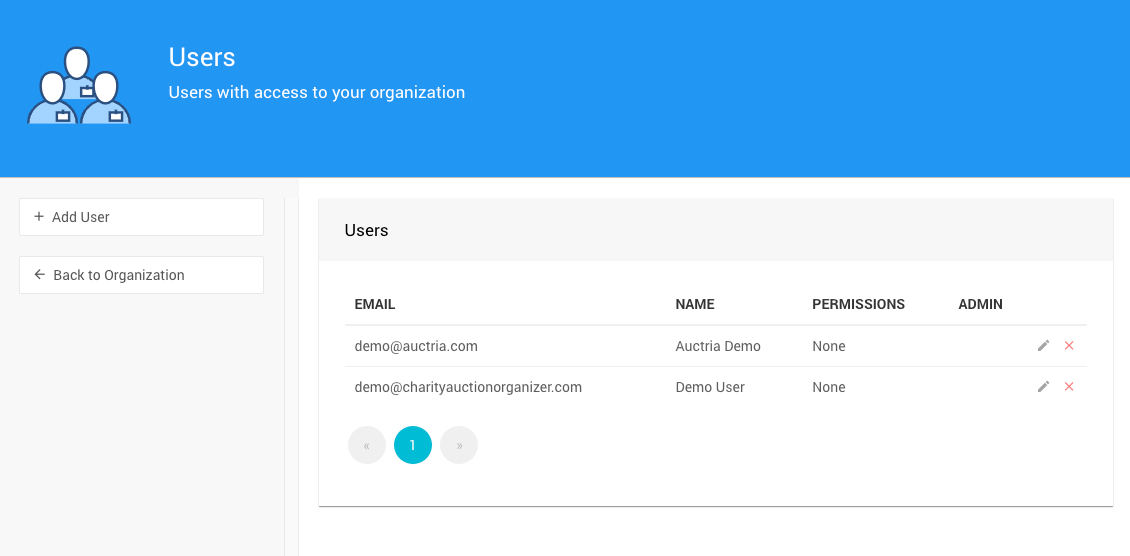This screenshot has height=556, width=1130.
Task: Open the edit pencil for Demo User
Action: coord(1043,387)
